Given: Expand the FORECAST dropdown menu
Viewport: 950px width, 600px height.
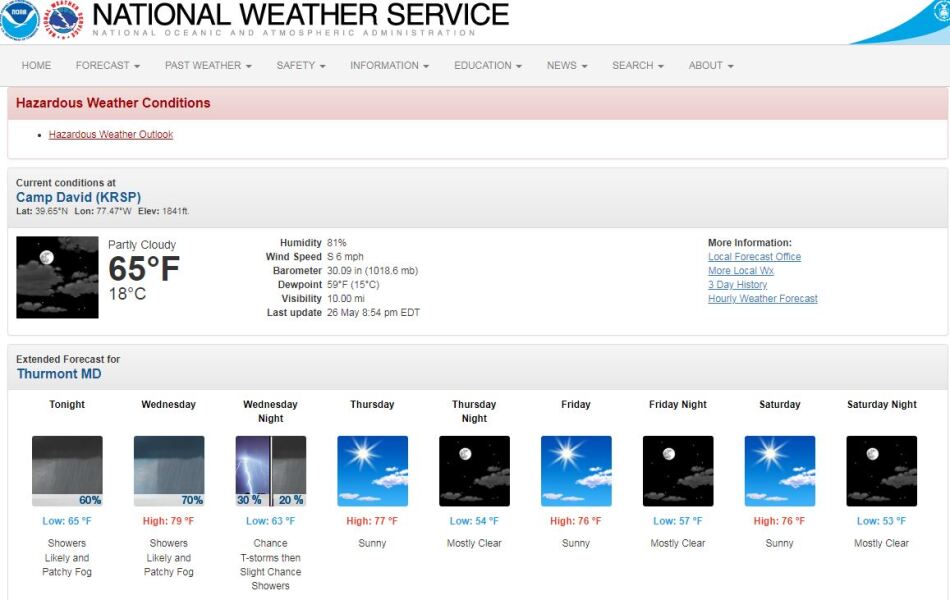Looking at the screenshot, I should (108, 65).
